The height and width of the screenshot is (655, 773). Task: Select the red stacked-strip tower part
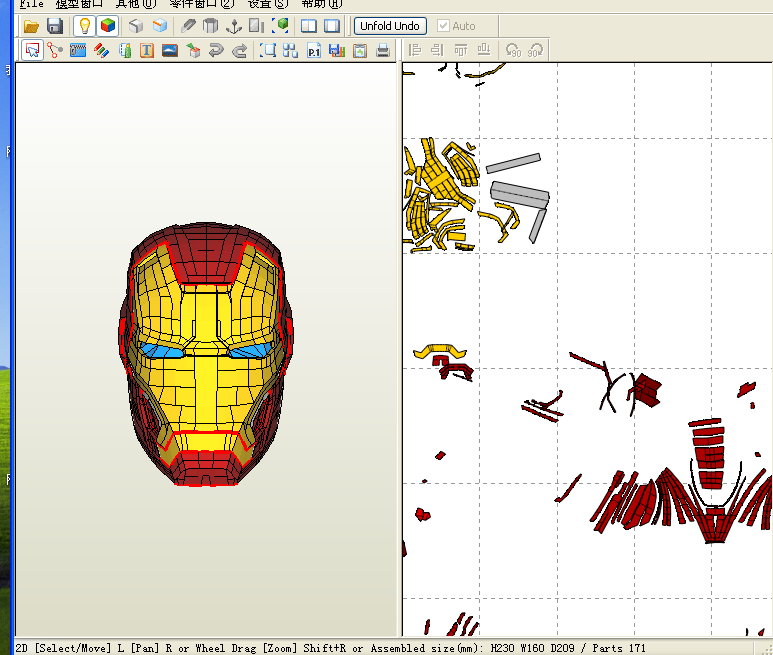(708, 453)
